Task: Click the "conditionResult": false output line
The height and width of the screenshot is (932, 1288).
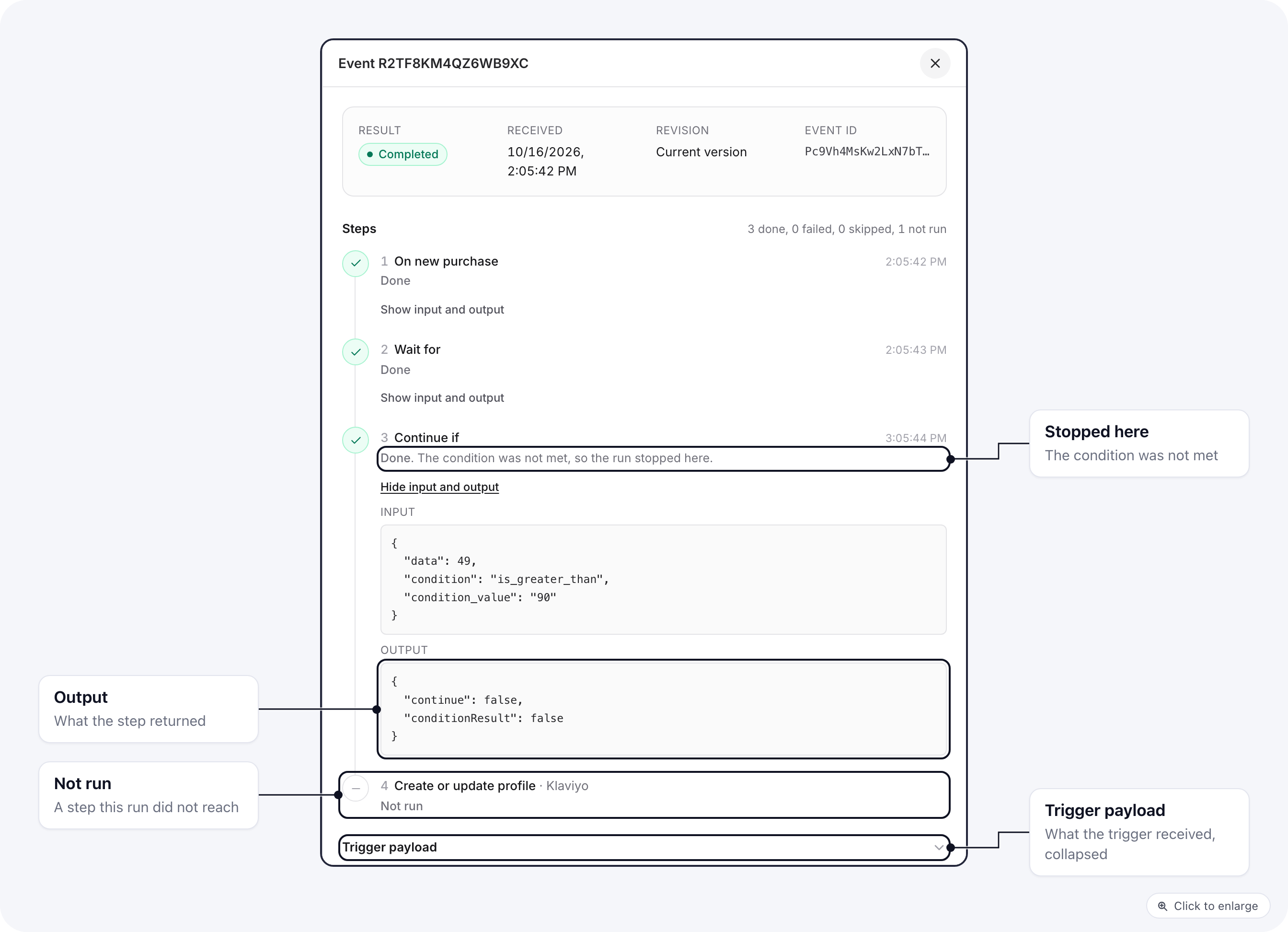Action: (483, 718)
